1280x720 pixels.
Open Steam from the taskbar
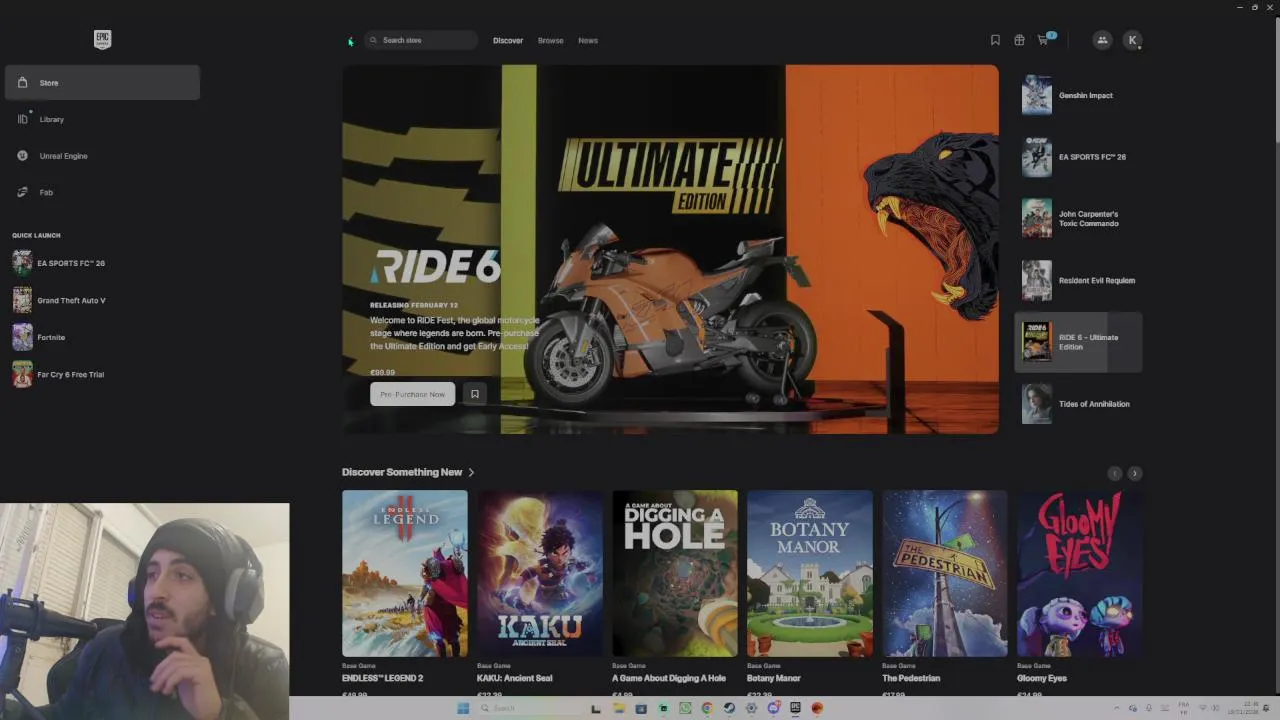tap(729, 708)
